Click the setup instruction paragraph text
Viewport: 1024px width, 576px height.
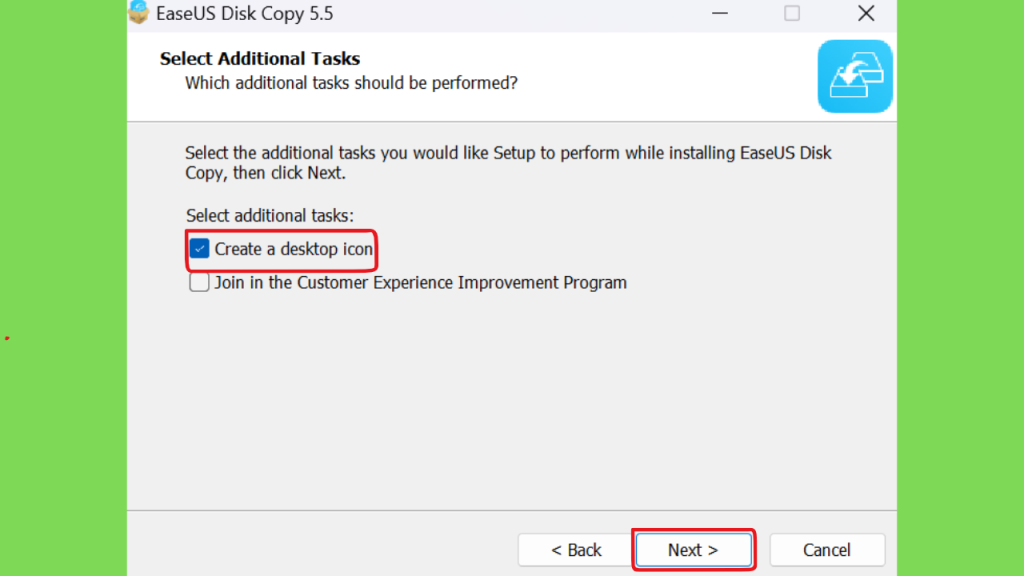pyautogui.click(x=508, y=163)
